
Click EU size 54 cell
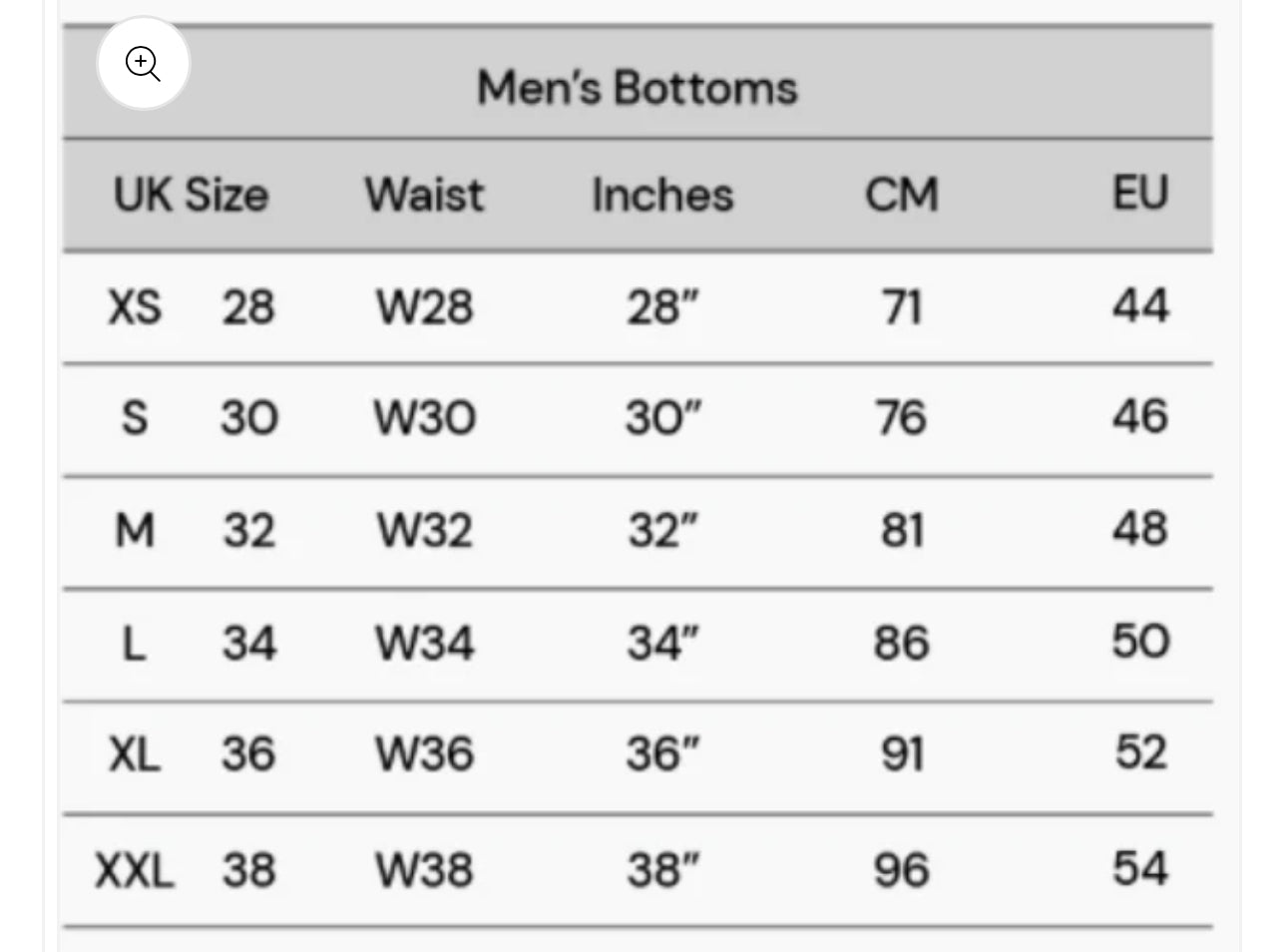point(1140,868)
